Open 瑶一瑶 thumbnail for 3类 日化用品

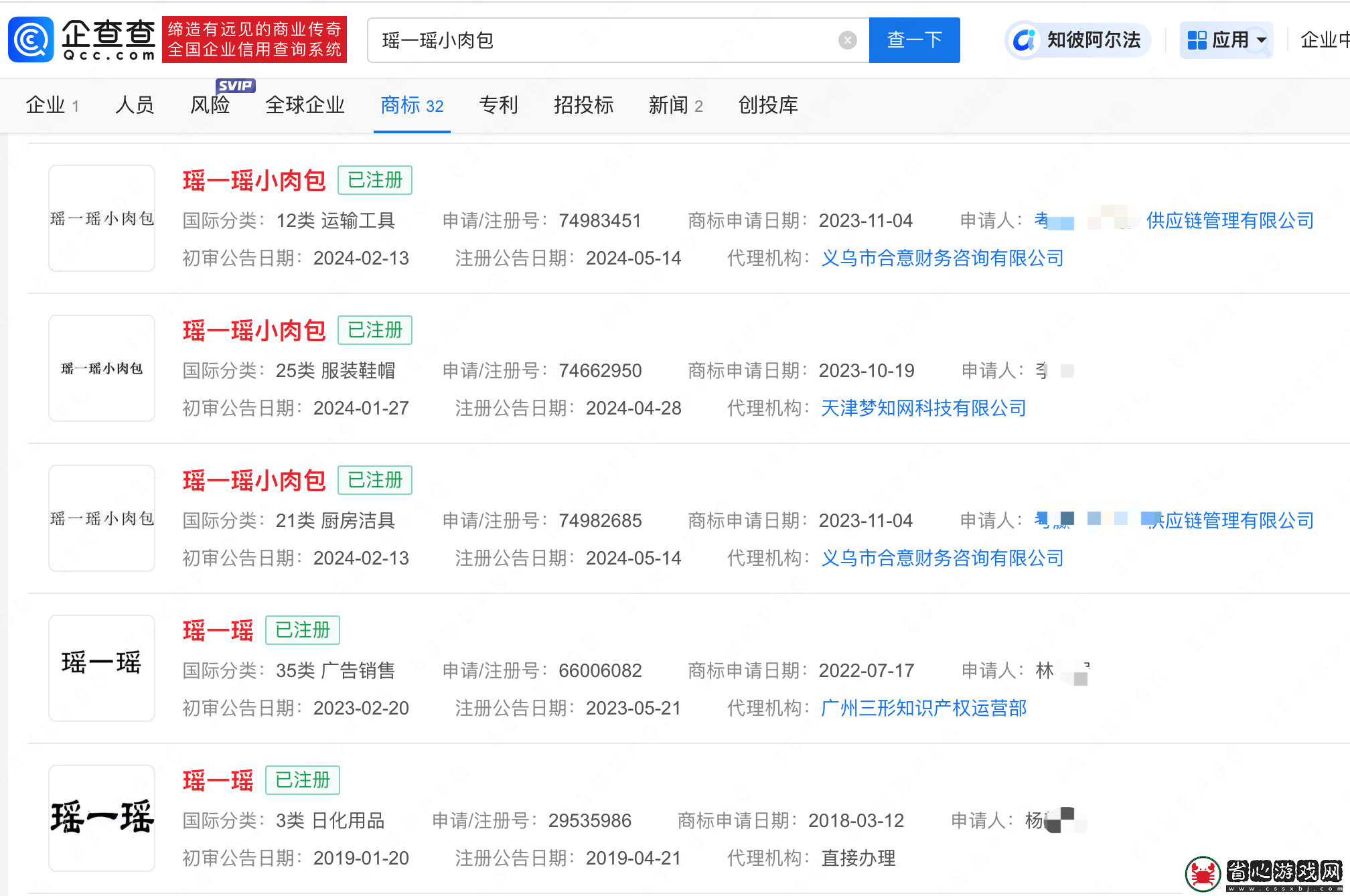tap(102, 818)
